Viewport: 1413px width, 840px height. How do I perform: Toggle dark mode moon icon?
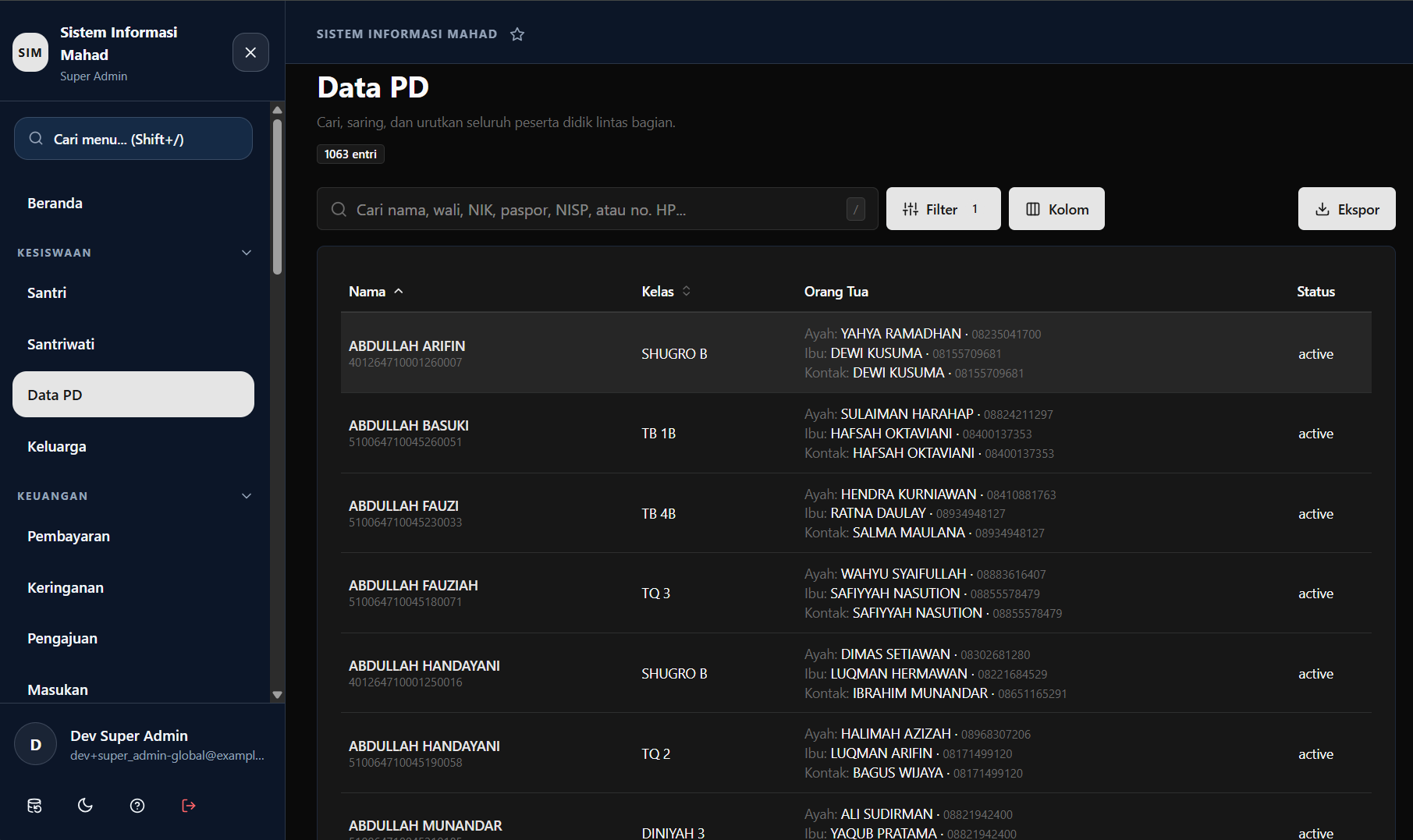click(86, 806)
